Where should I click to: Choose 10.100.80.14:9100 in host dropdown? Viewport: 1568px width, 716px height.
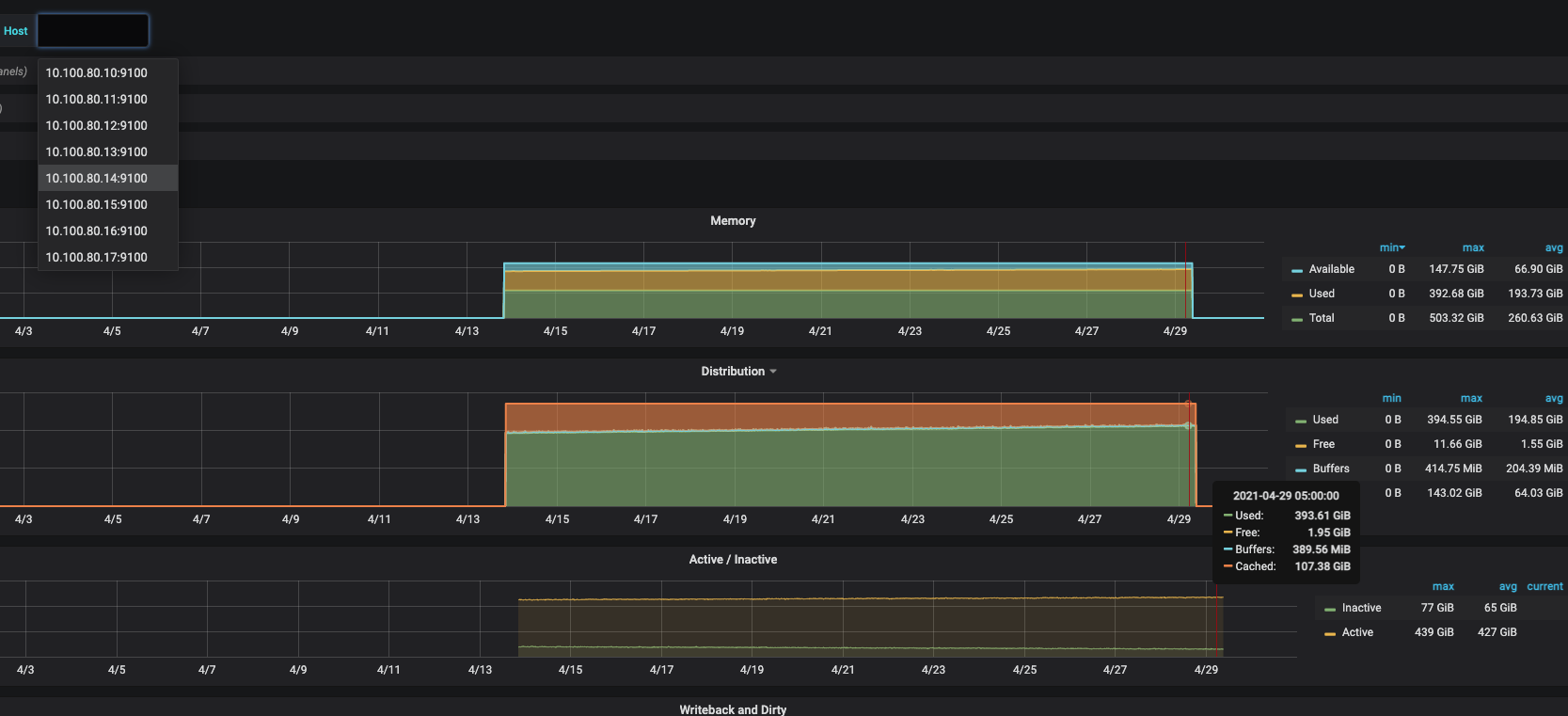97,178
